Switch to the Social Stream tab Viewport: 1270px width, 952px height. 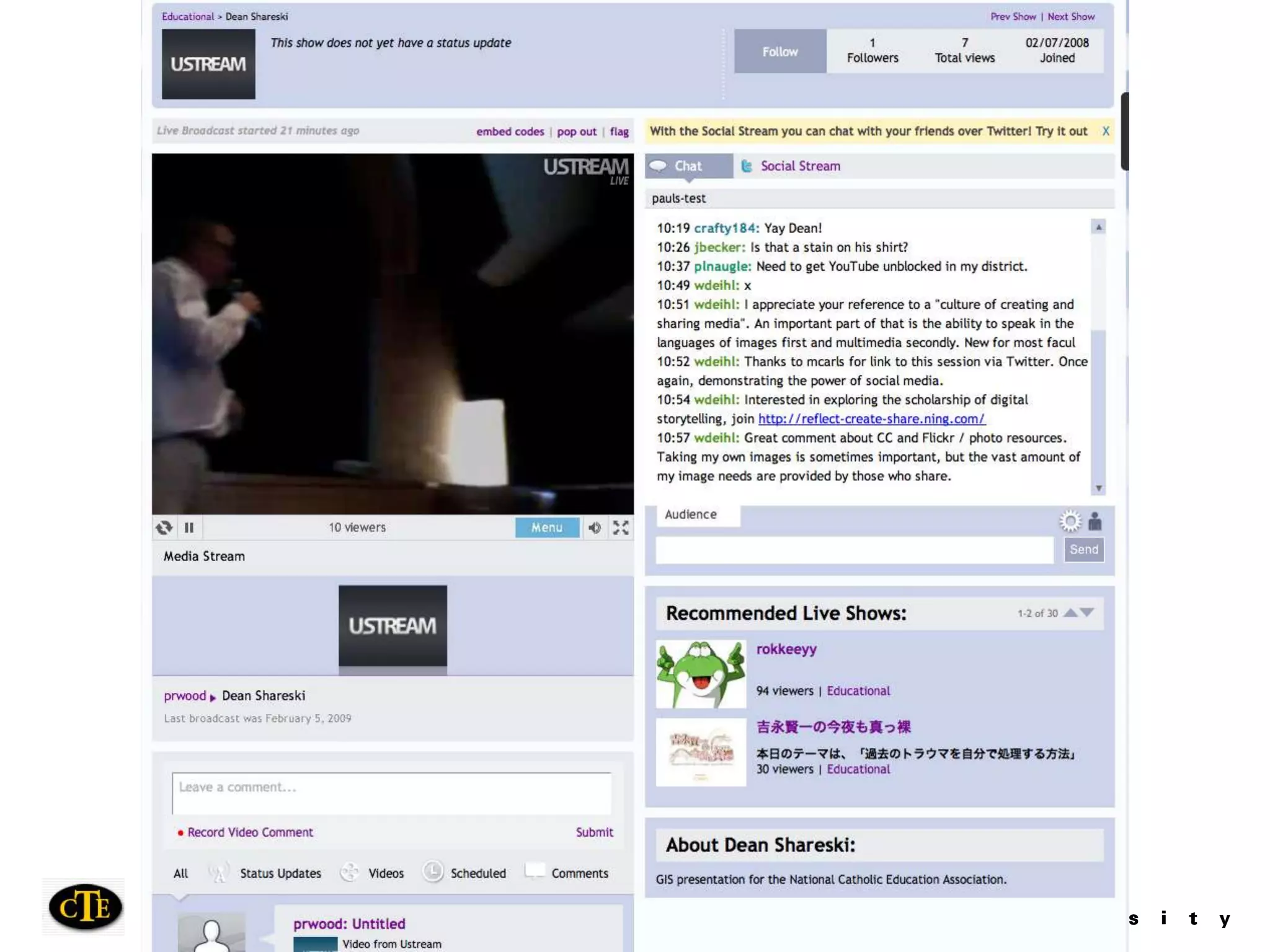pyautogui.click(x=800, y=166)
